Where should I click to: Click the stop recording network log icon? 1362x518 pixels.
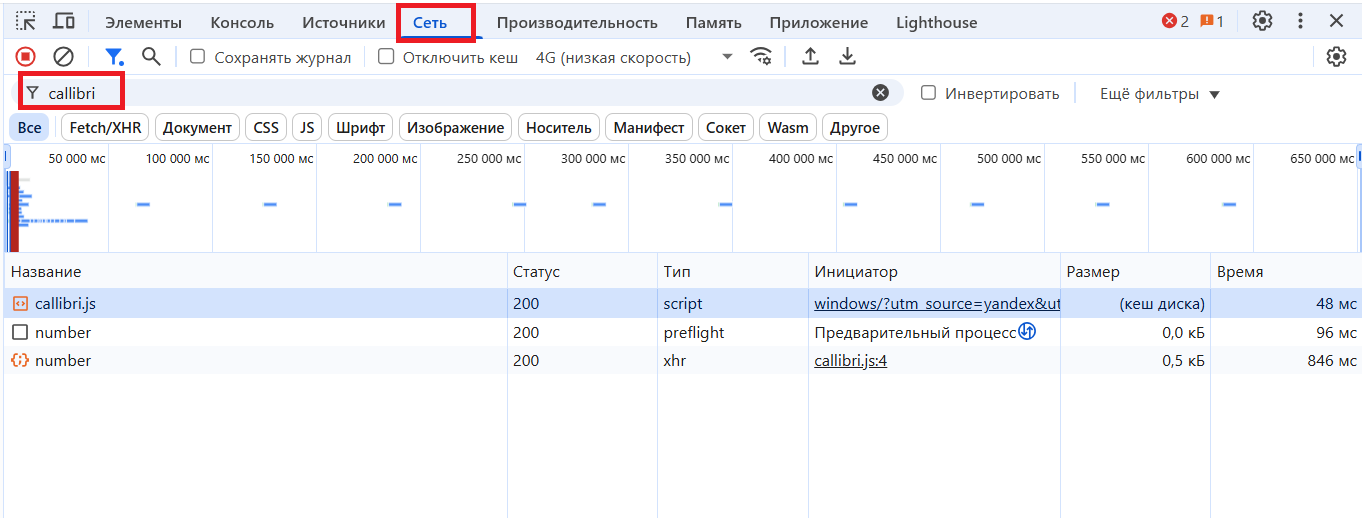pyautogui.click(x=26, y=57)
